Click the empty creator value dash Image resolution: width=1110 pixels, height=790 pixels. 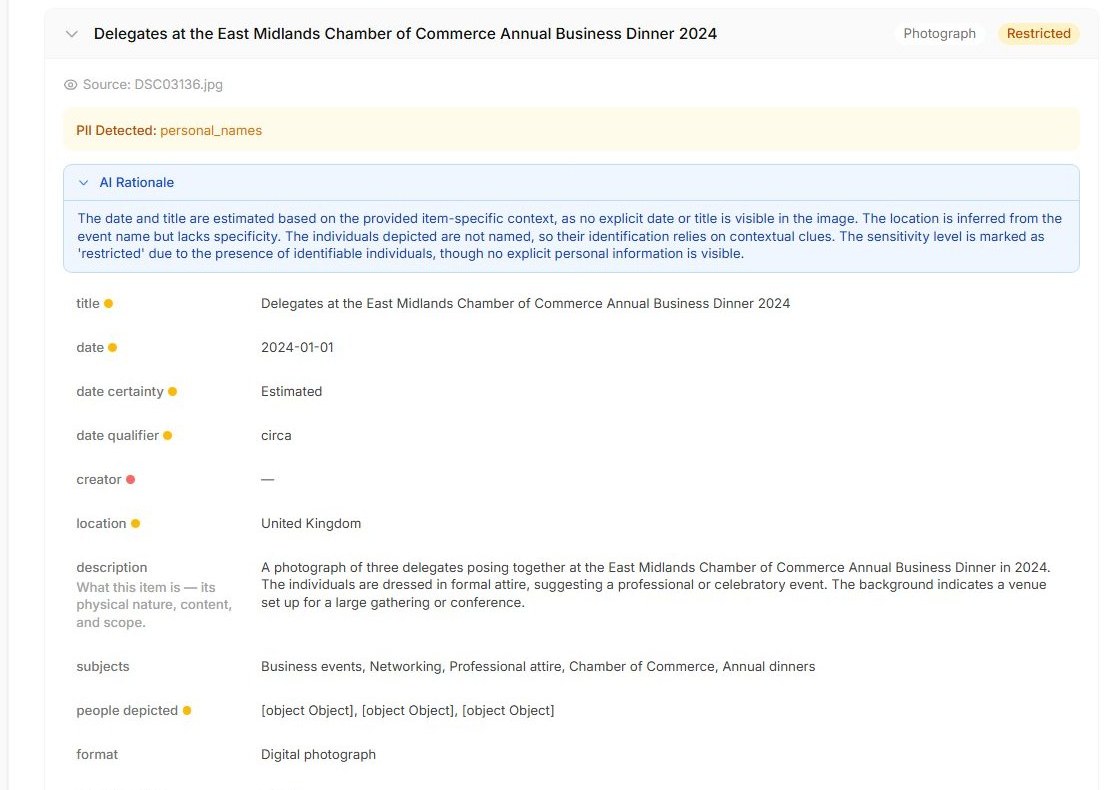[268, 479]
